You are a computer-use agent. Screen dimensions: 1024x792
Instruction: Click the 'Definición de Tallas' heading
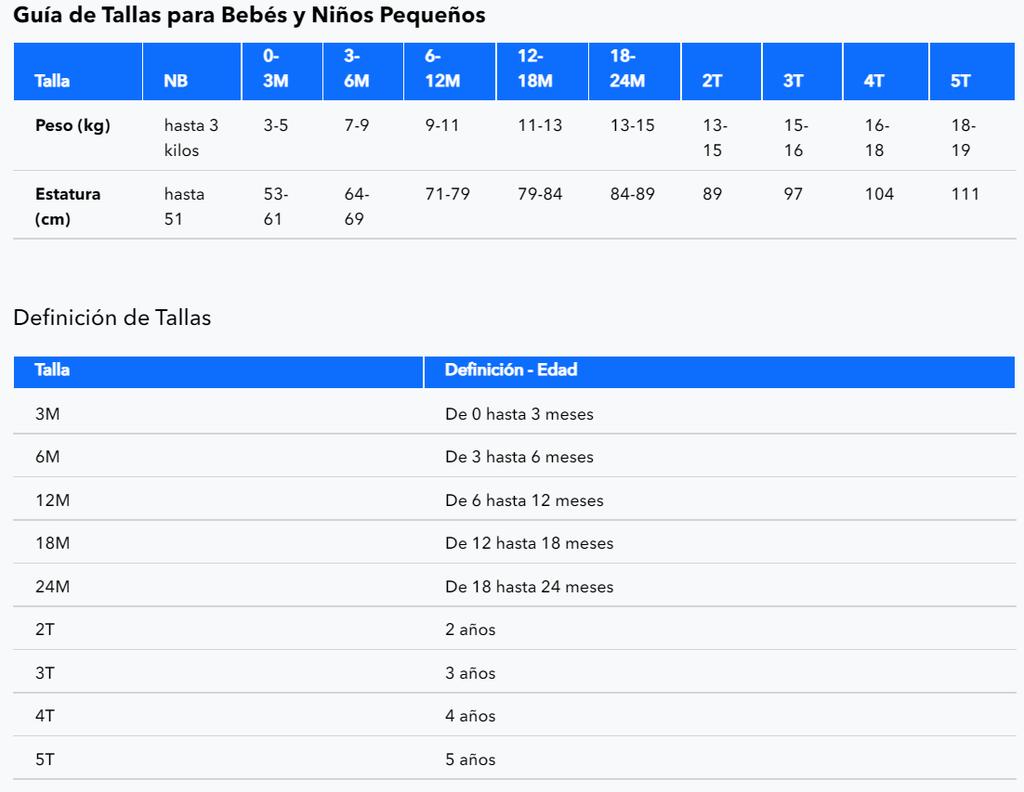pyautogui.click(x=112, y=318)
